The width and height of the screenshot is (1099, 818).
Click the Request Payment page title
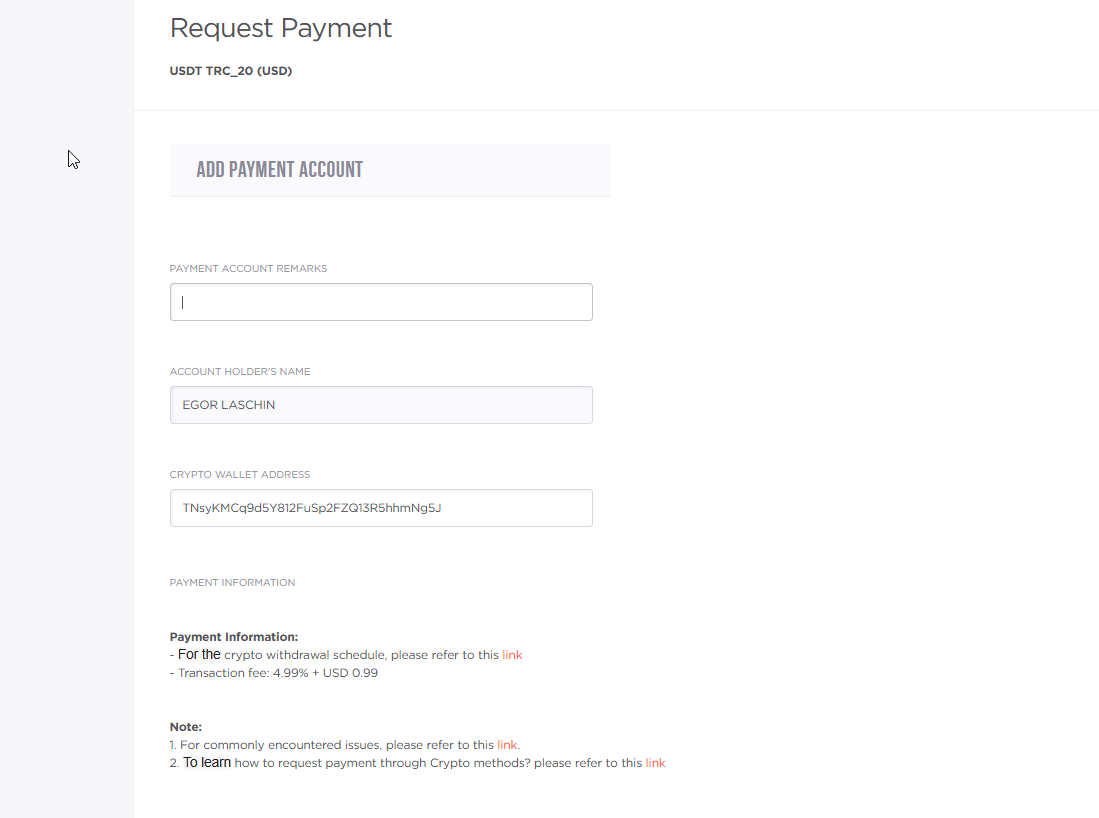281,28
